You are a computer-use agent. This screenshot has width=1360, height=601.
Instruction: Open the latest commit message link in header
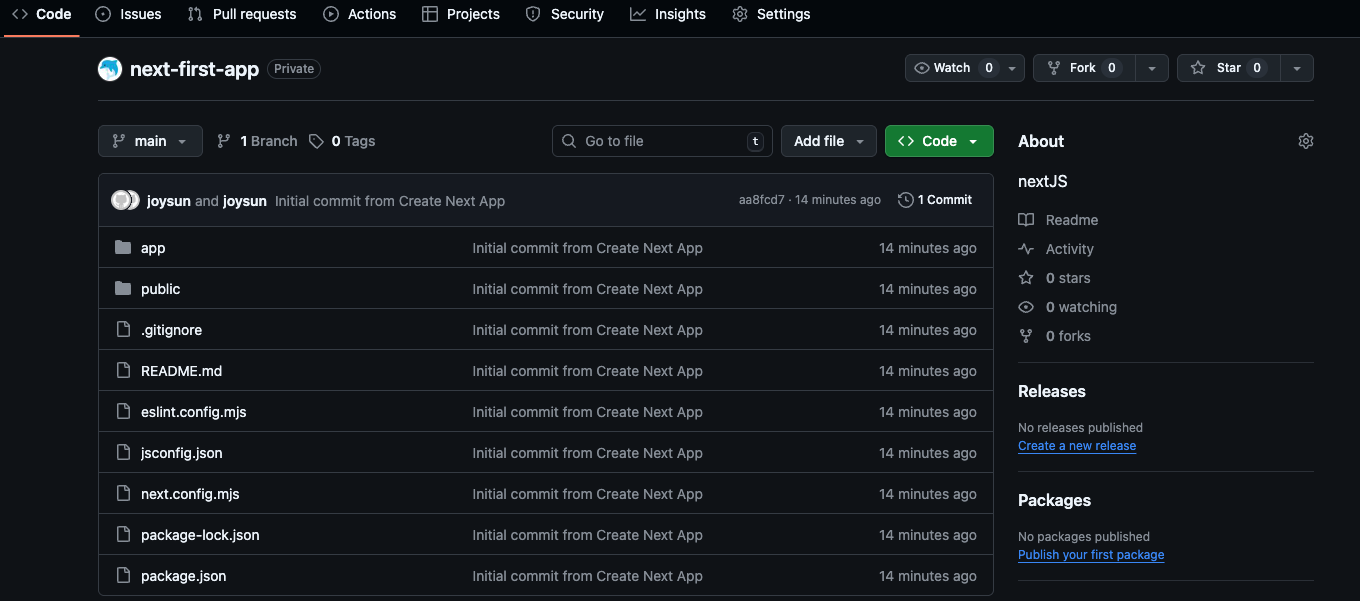tap(390, 201)
